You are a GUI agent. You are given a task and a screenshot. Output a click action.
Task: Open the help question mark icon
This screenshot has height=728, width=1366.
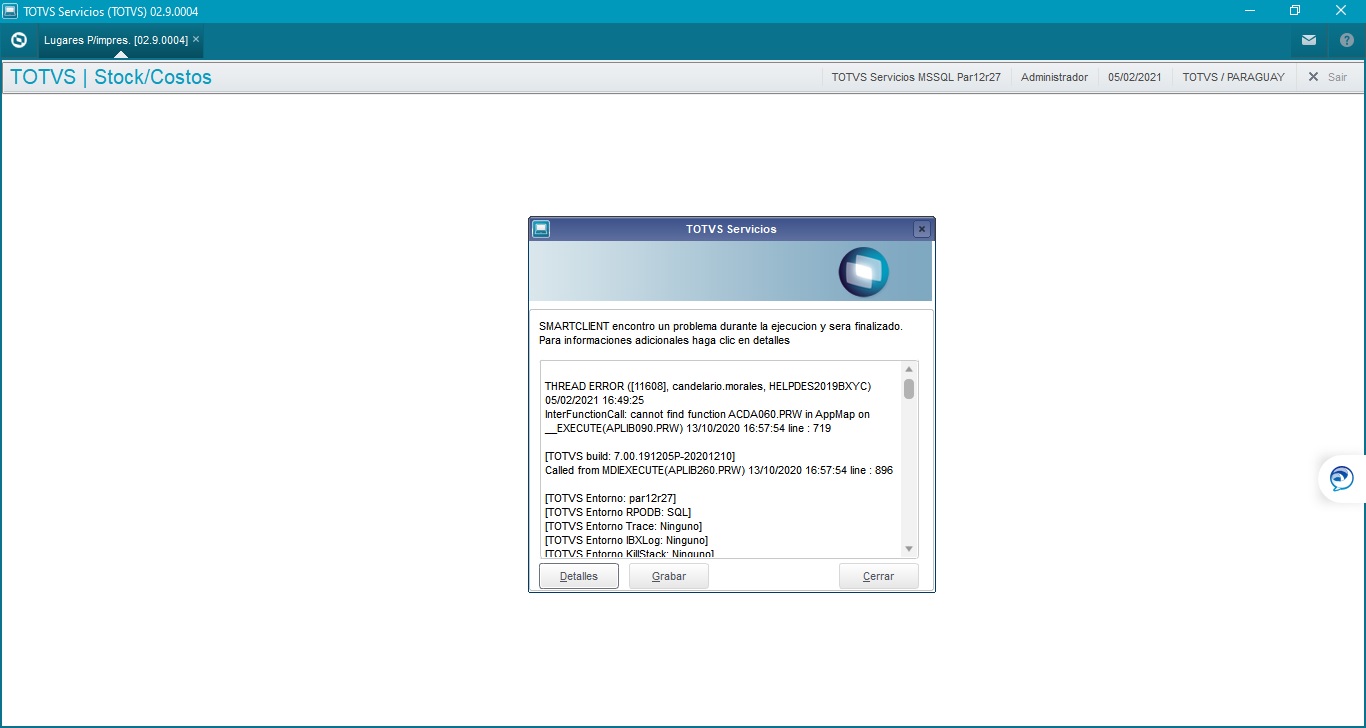click(x=1347, y=40)
